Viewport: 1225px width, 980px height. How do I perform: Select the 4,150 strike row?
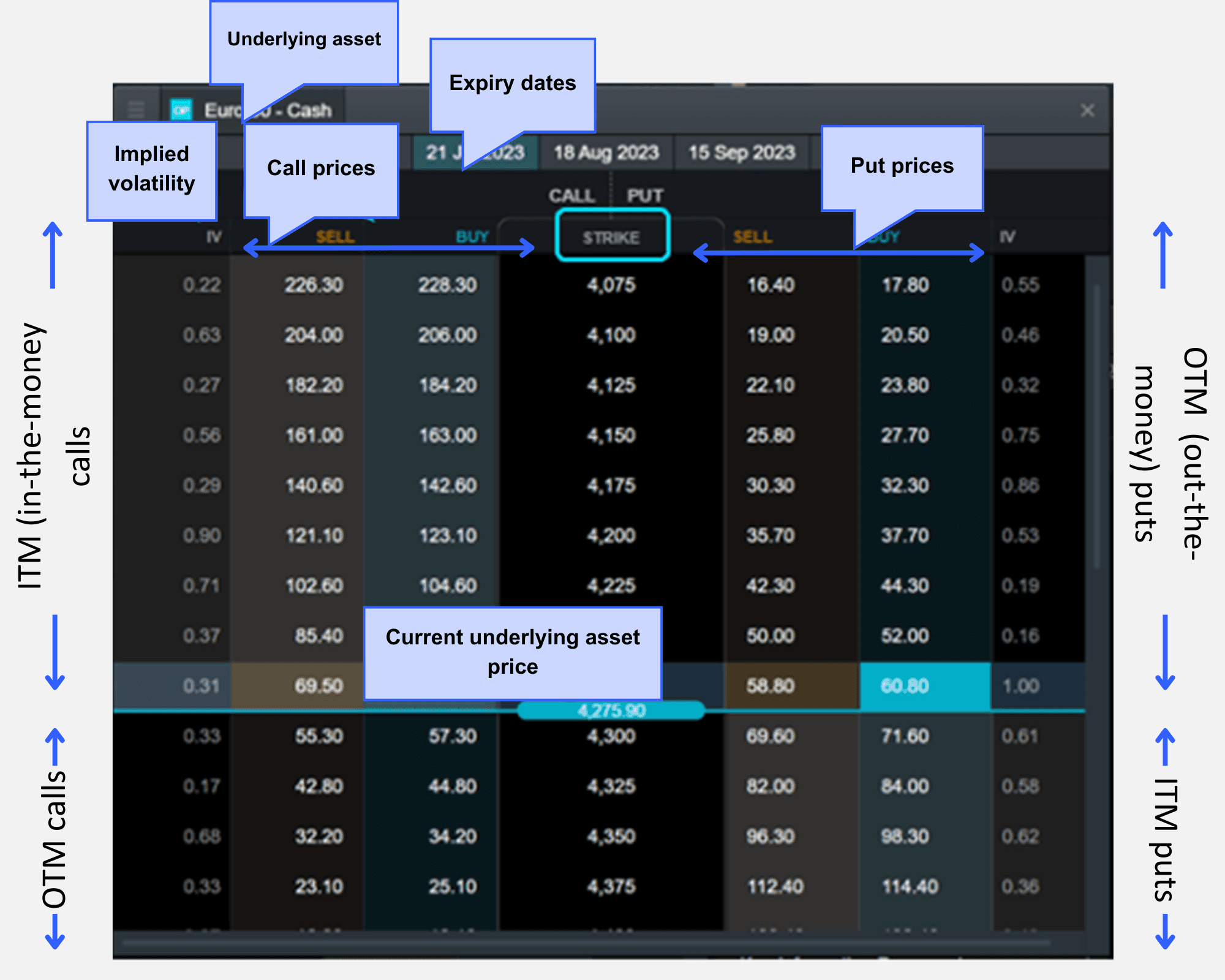click(x=611, y=435)
